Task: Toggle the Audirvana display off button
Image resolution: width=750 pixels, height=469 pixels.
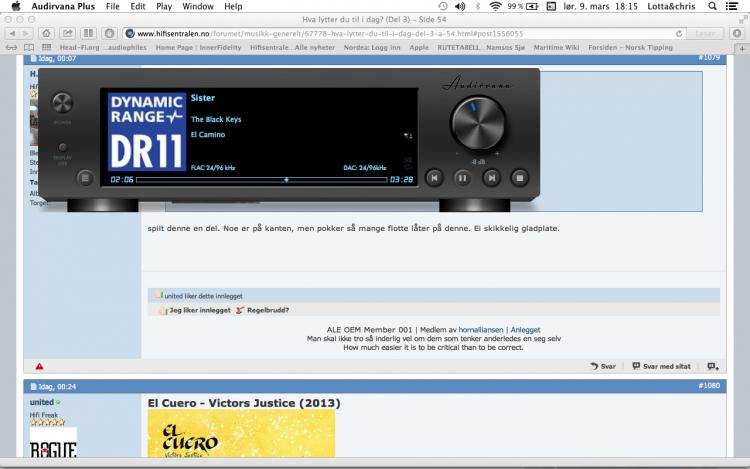Action: (62, 147)
